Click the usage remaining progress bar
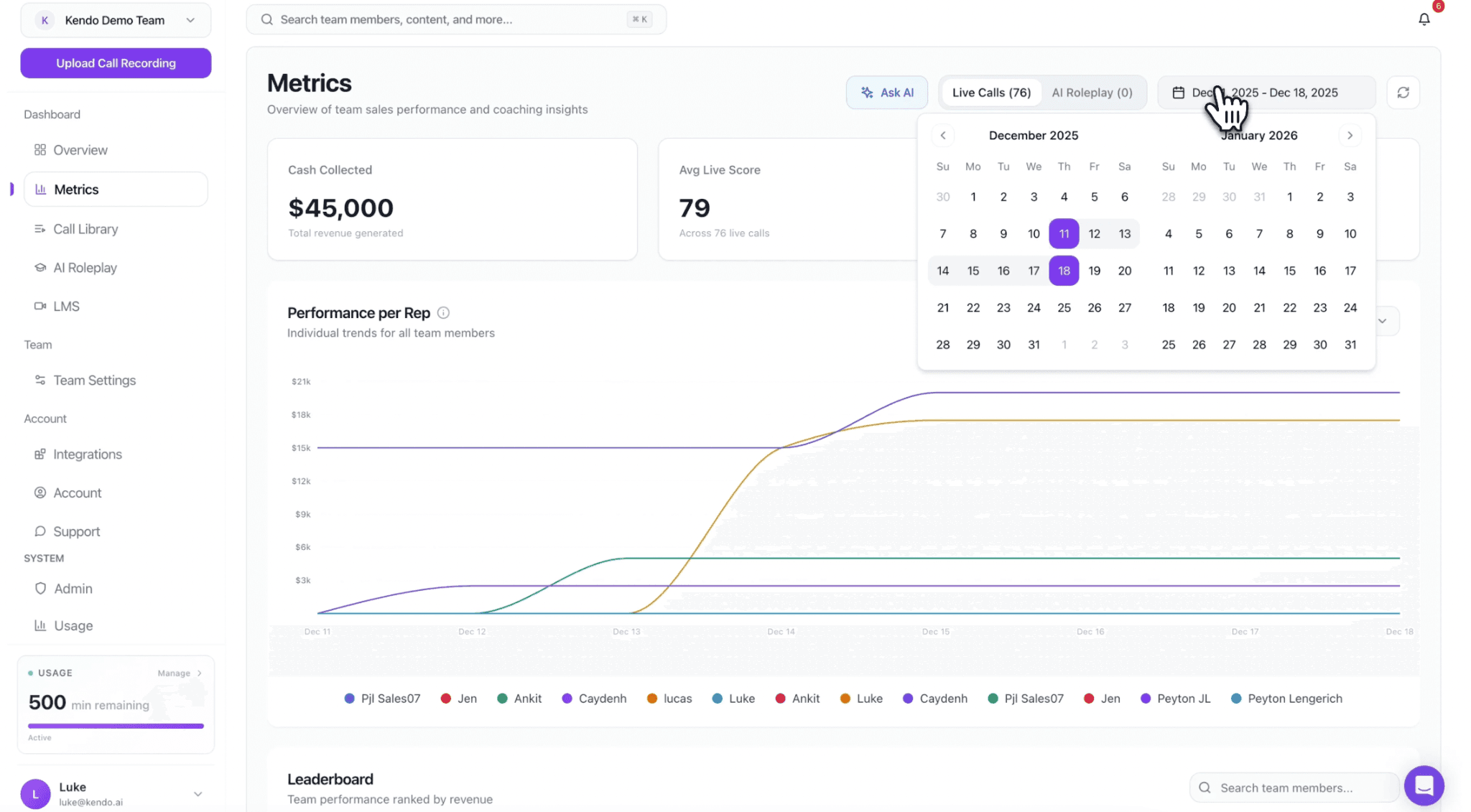 115,726
